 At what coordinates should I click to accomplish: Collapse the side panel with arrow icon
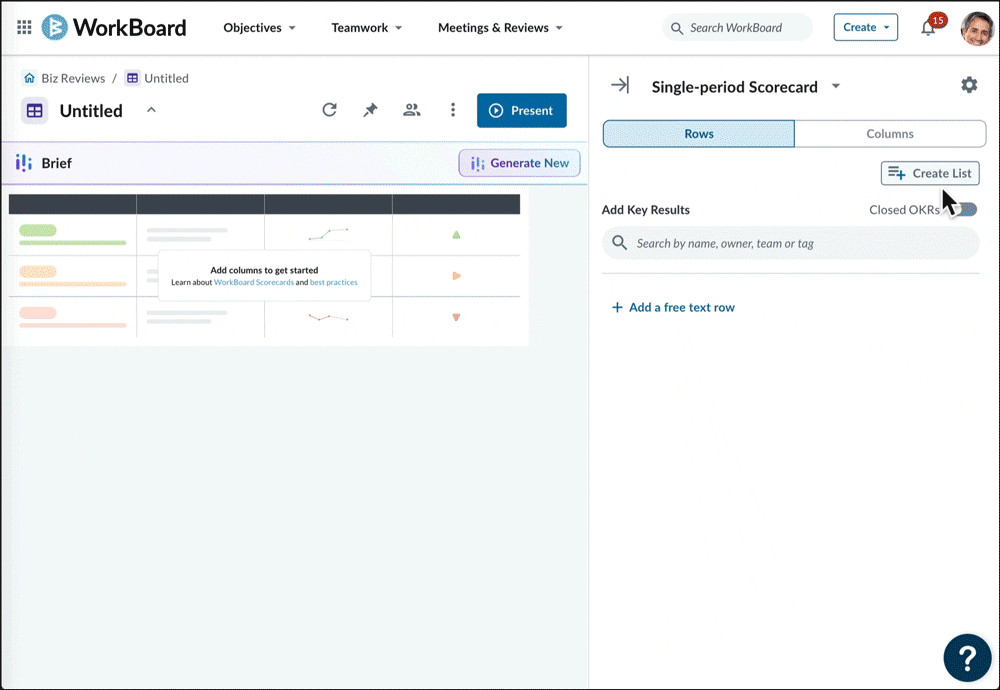[620, 85]
